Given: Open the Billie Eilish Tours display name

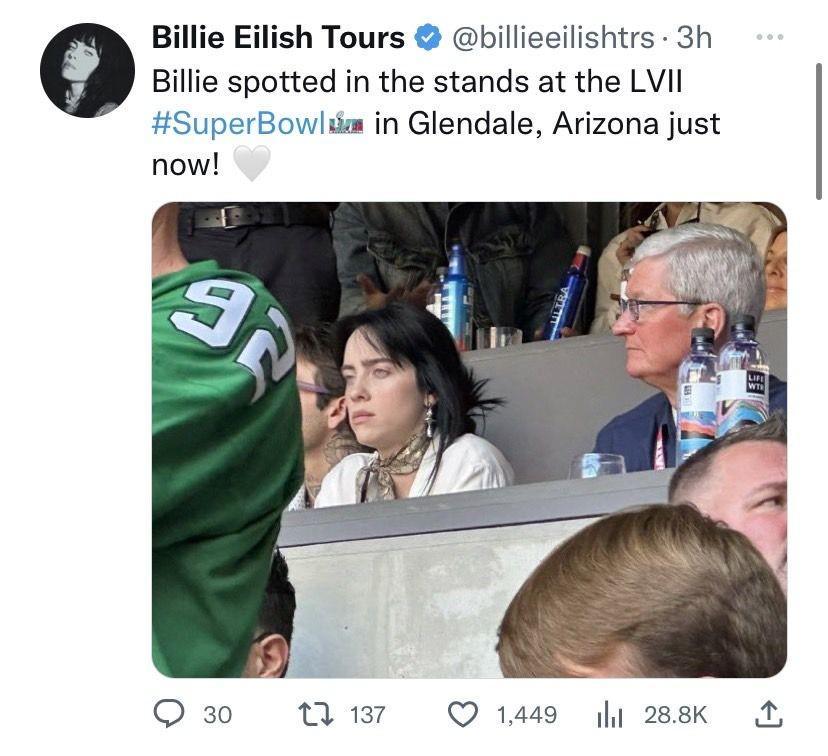Looking at the screenshot, I should click(x=278, y=38).
